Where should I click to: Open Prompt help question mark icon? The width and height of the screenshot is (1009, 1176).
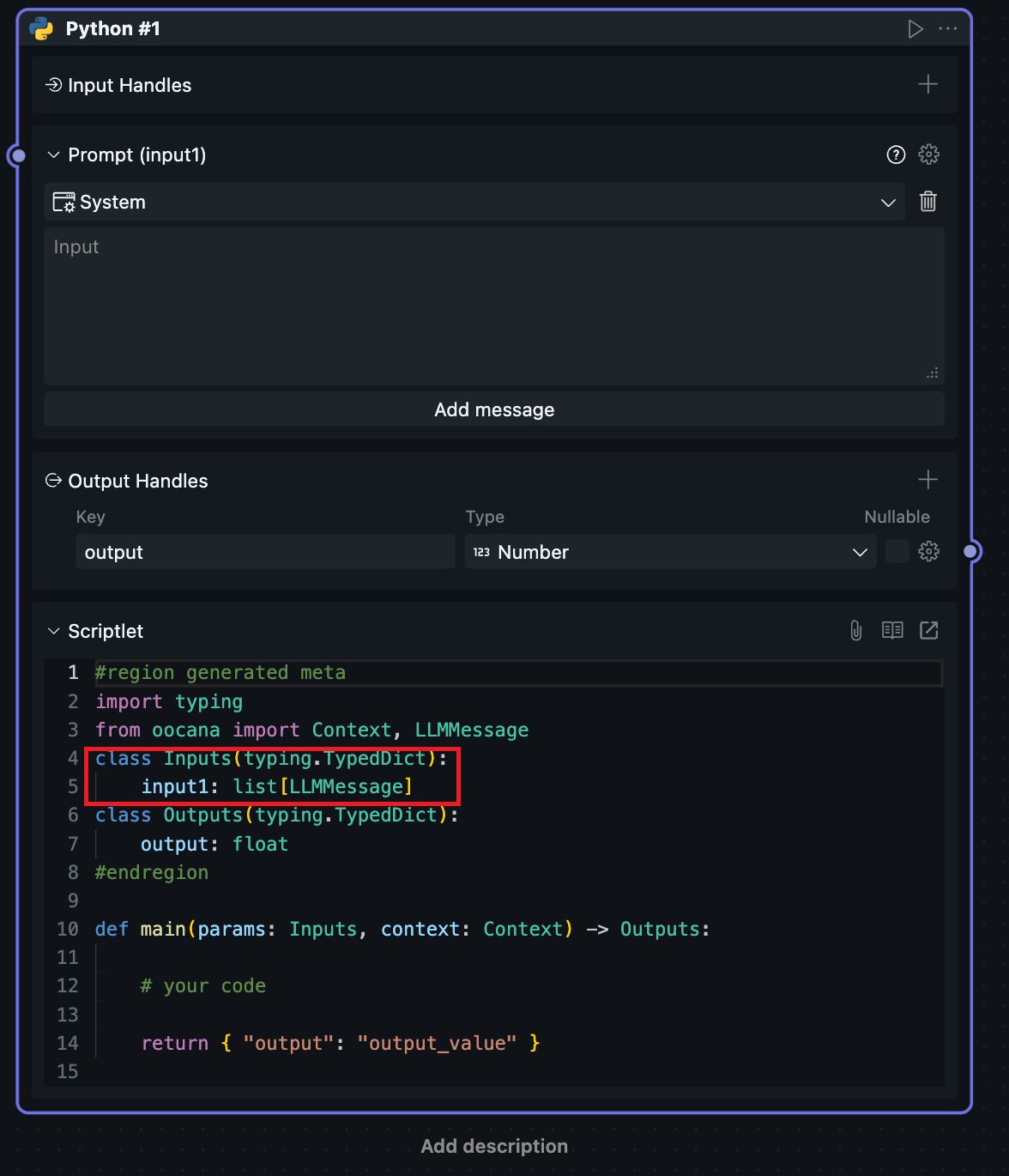[x=896, y=155]
